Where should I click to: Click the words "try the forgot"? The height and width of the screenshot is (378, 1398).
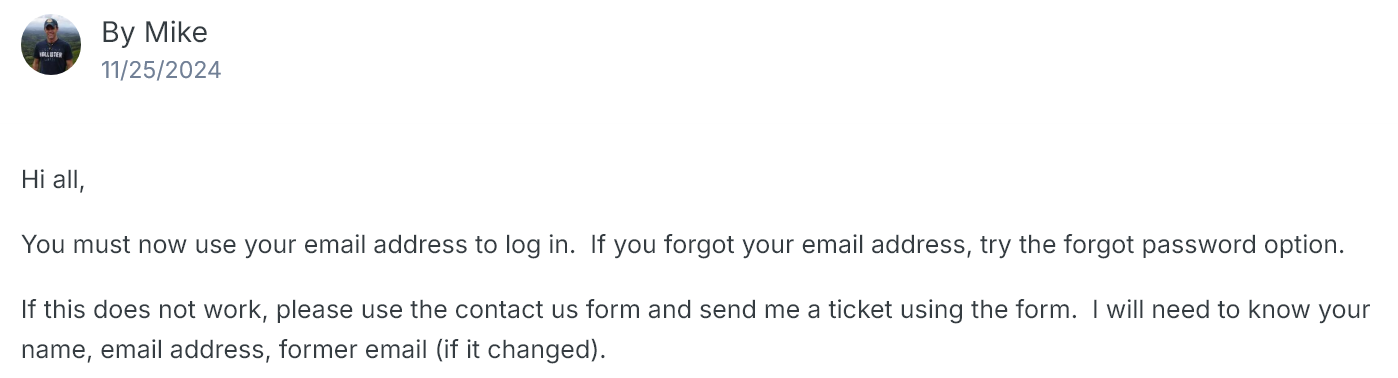pos(1059,245)
